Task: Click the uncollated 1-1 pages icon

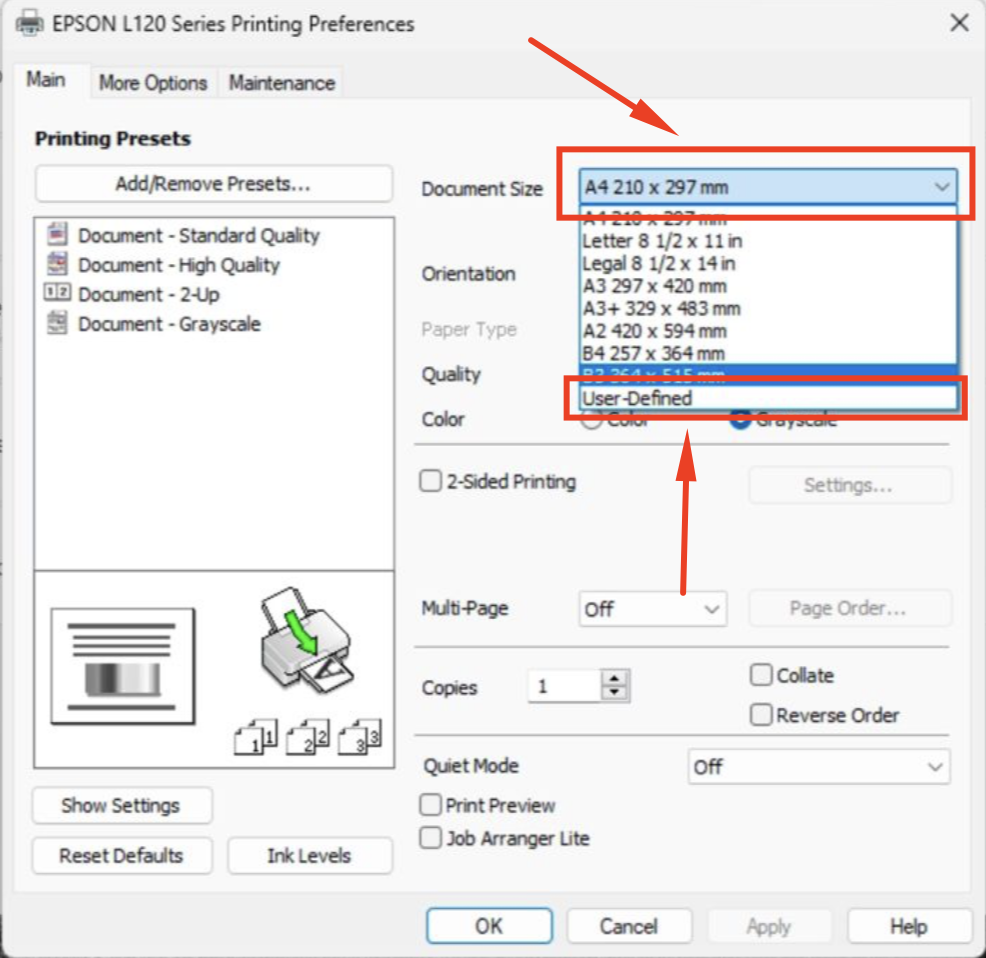Action: [x=254, y=737]
